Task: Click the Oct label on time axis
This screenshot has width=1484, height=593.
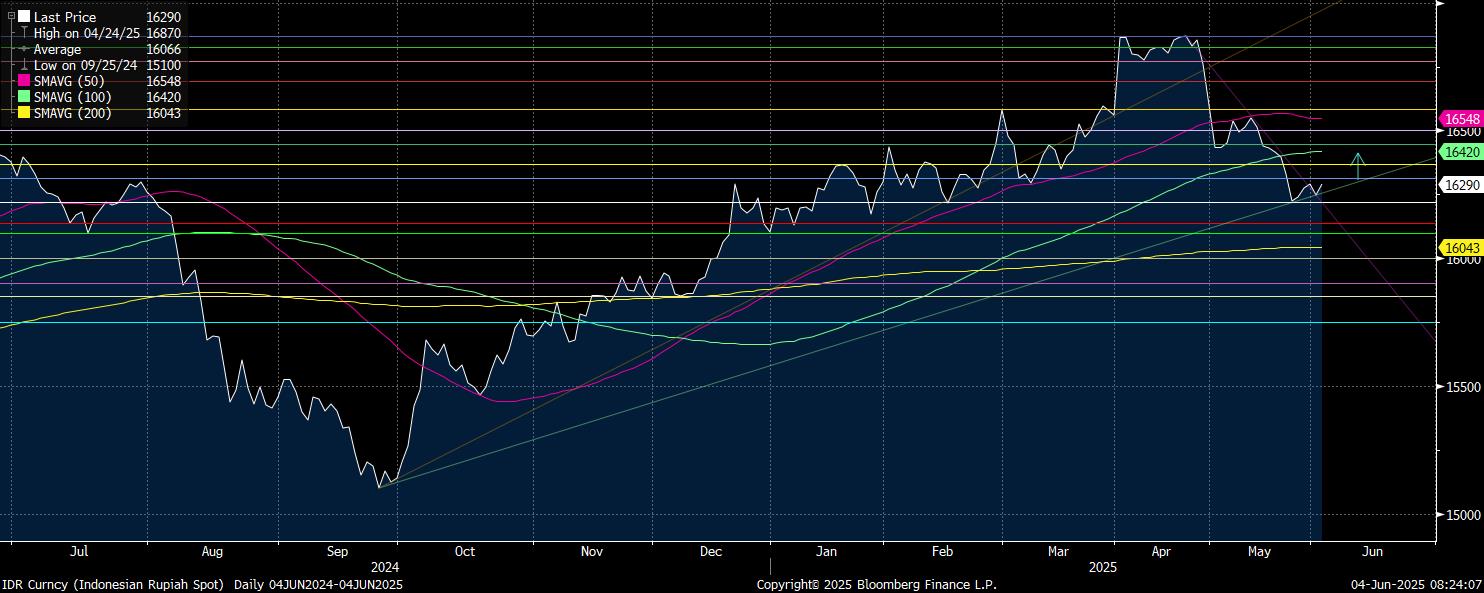Action: pyautogui.click(x=464, y=551)
